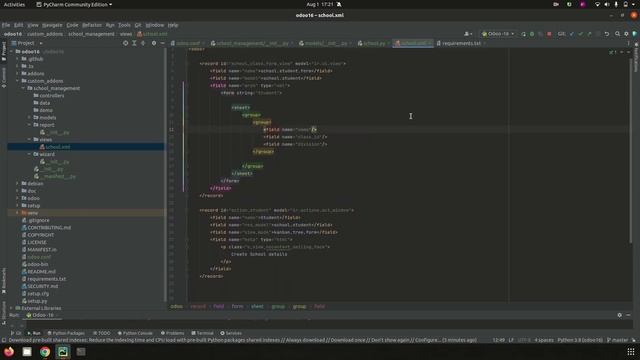The width and height of the screenshot is (640, 360).
Task: Select requirements.txt in the project tree
Action: pyautogui.click(x=46, y=279)
